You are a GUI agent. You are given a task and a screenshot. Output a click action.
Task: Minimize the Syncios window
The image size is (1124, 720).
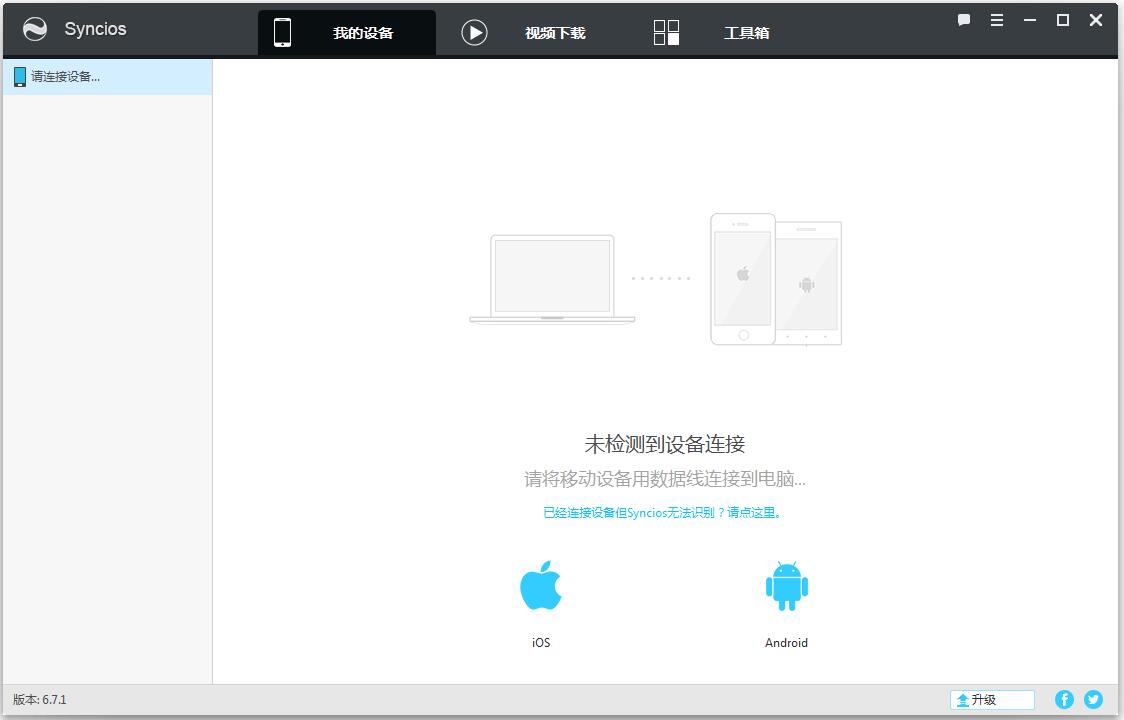(1030, 20)
